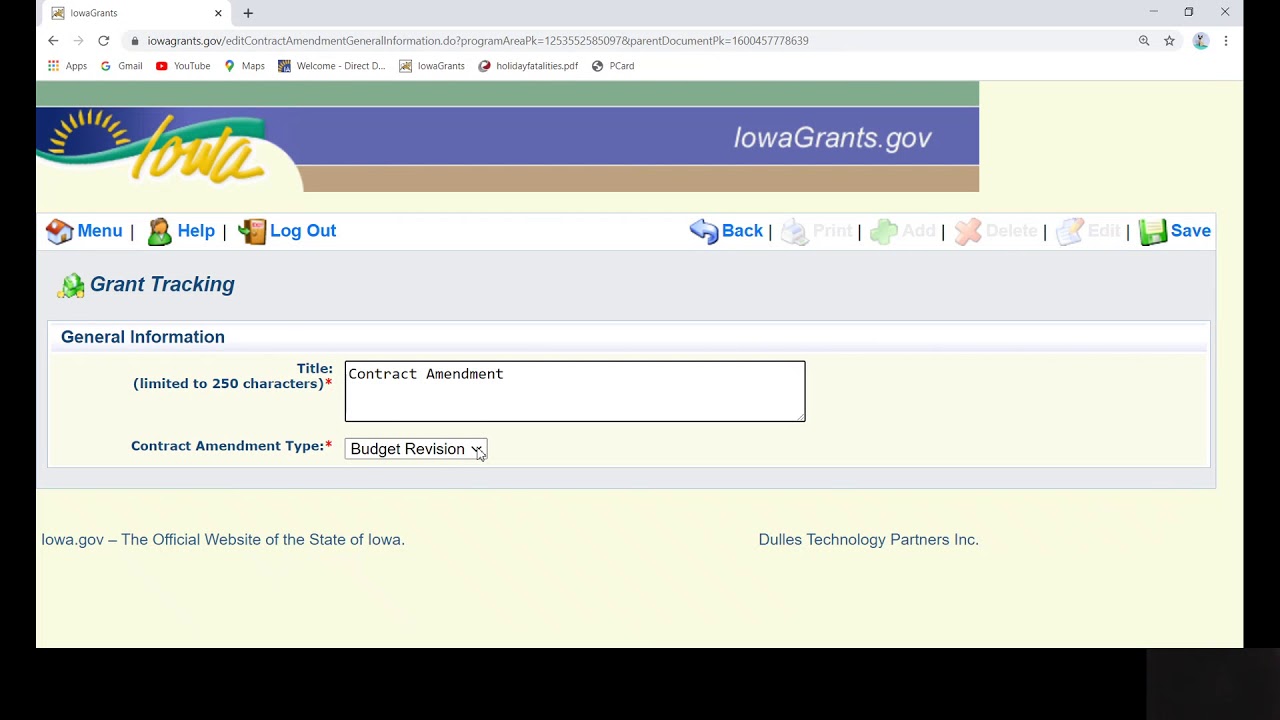
Task: Open the Menu home icon
Action: [x=59, y=231]
